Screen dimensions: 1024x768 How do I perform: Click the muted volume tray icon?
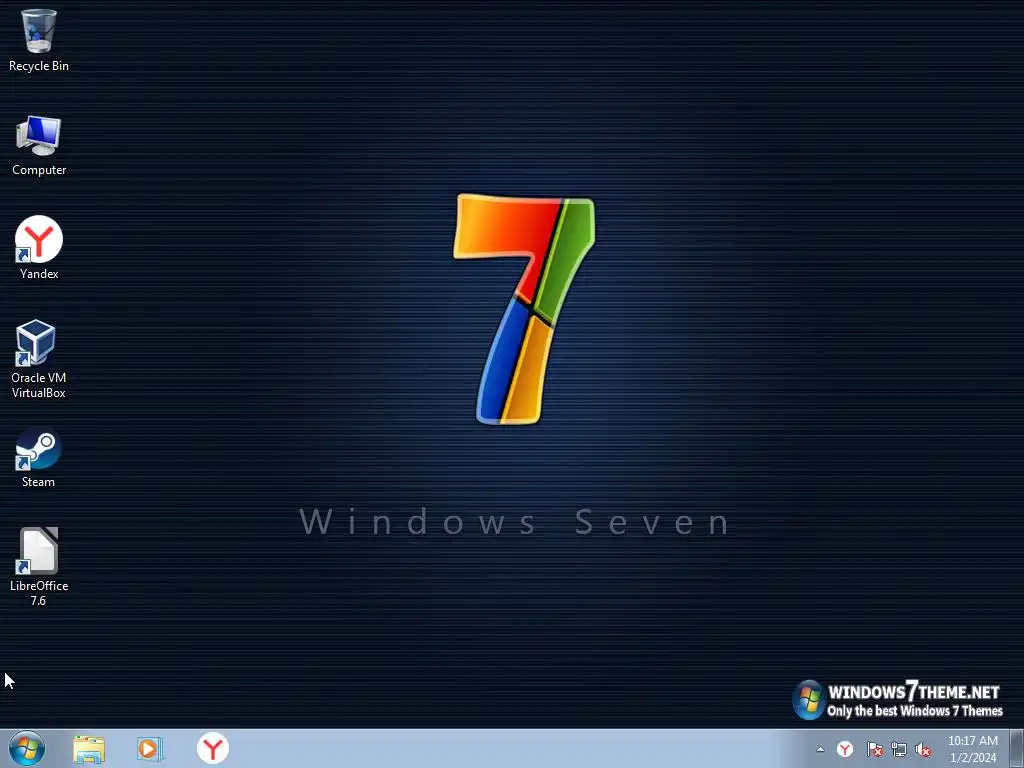point(923,749)
